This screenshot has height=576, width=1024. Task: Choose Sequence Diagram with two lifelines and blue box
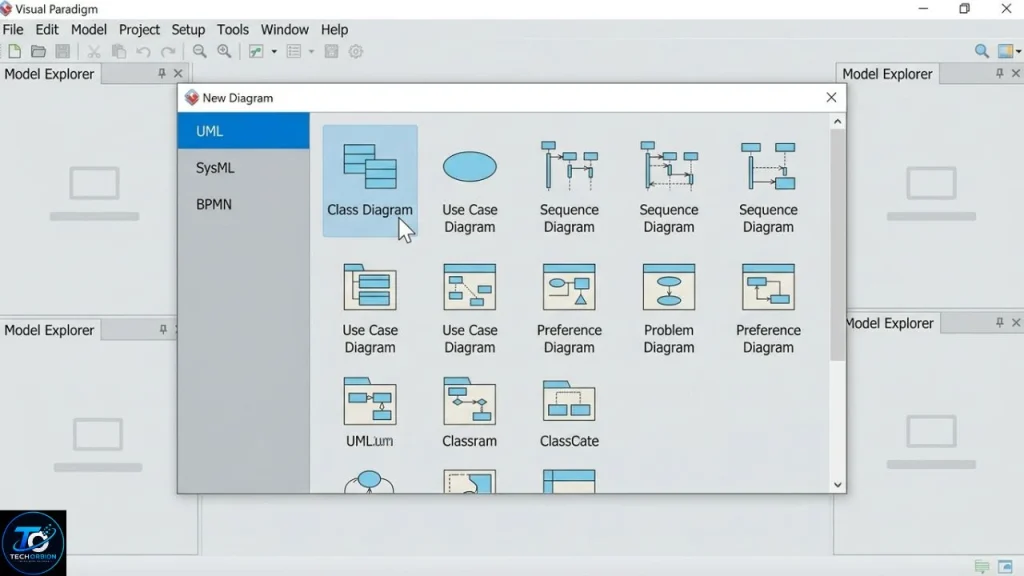tap(768, 187)
